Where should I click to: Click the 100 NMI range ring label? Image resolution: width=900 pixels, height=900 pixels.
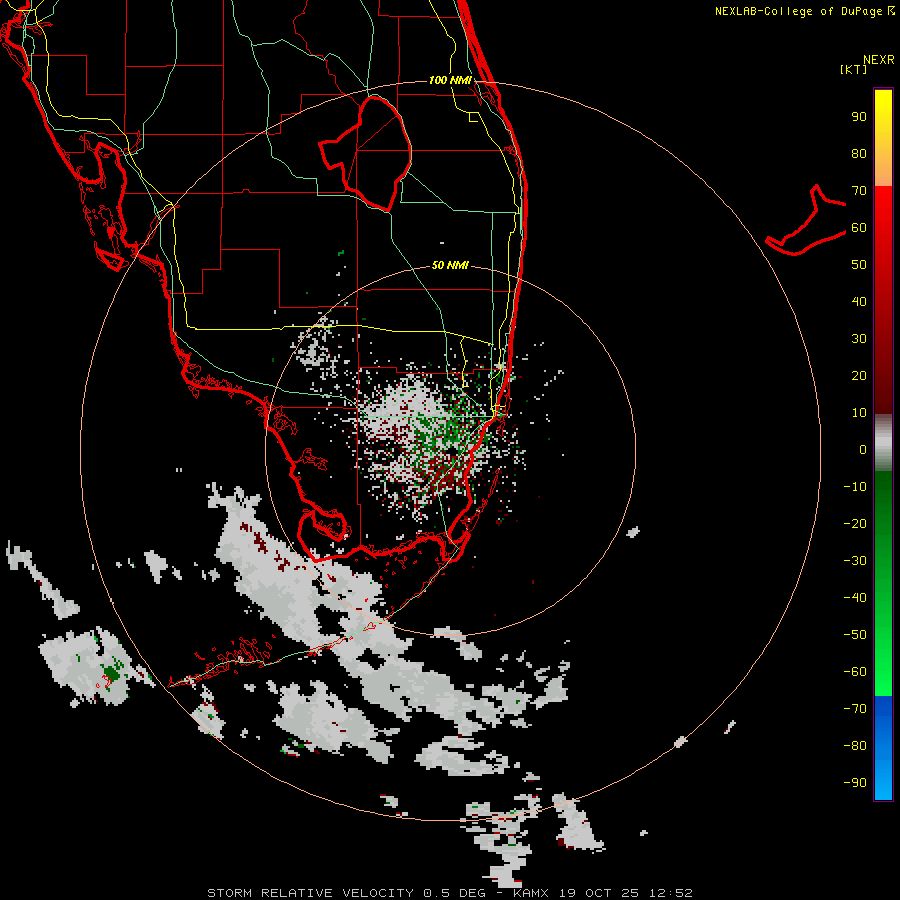point(450,80)
